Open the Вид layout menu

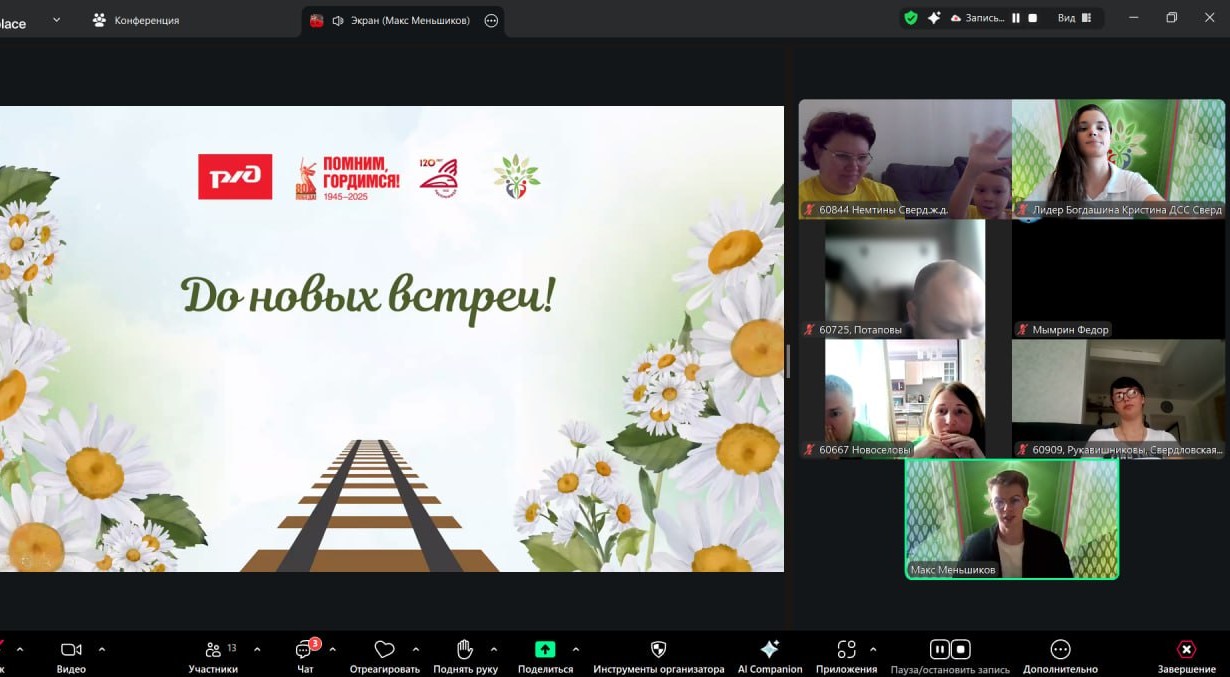pyautogui.click(x=1075, y=18)
